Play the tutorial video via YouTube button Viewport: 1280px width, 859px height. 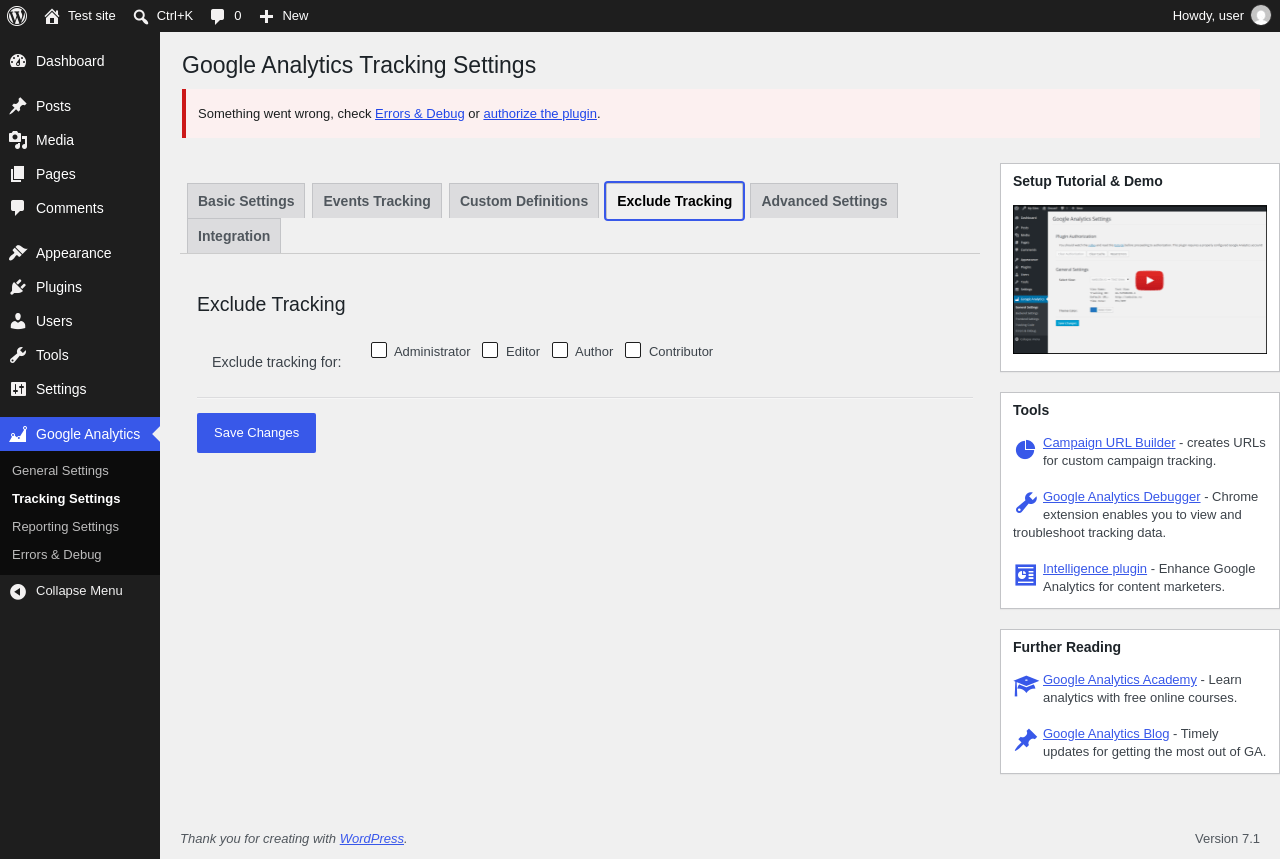point(1149,280)
